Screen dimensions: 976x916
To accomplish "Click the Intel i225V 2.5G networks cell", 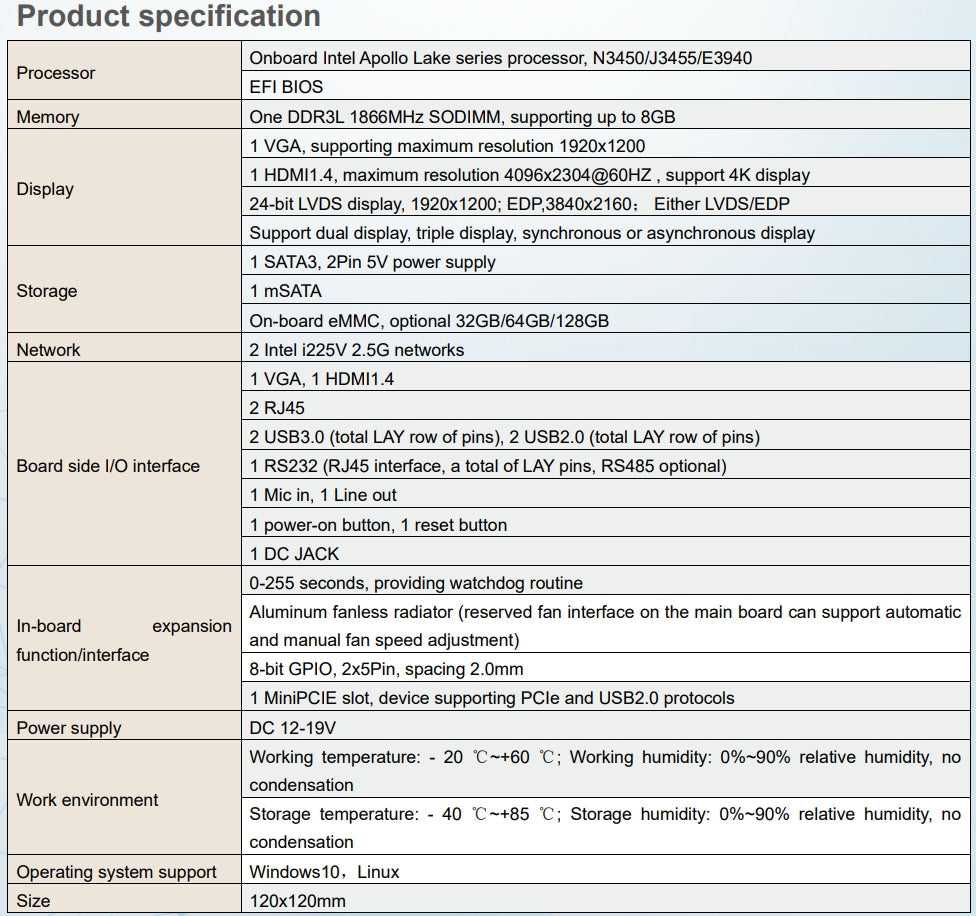I will click(x=356, y=350).
